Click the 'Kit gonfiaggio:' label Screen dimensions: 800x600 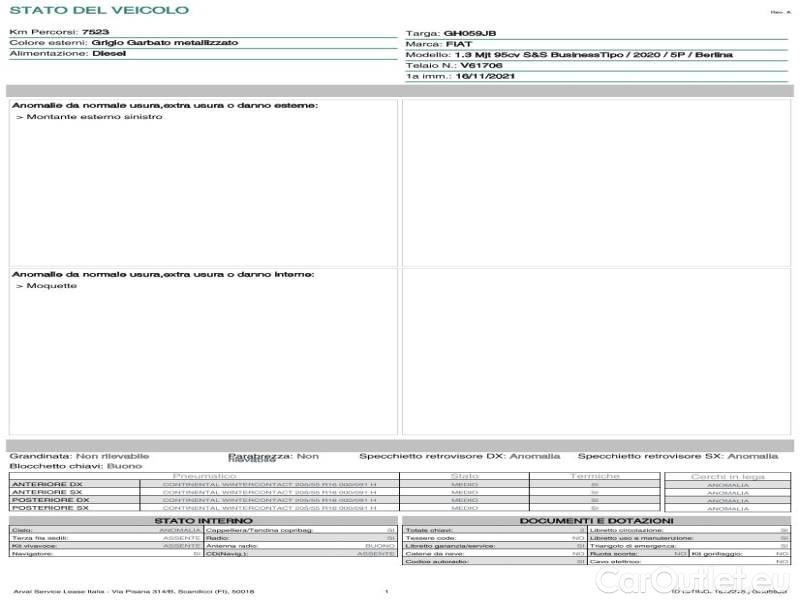(717, 554)
